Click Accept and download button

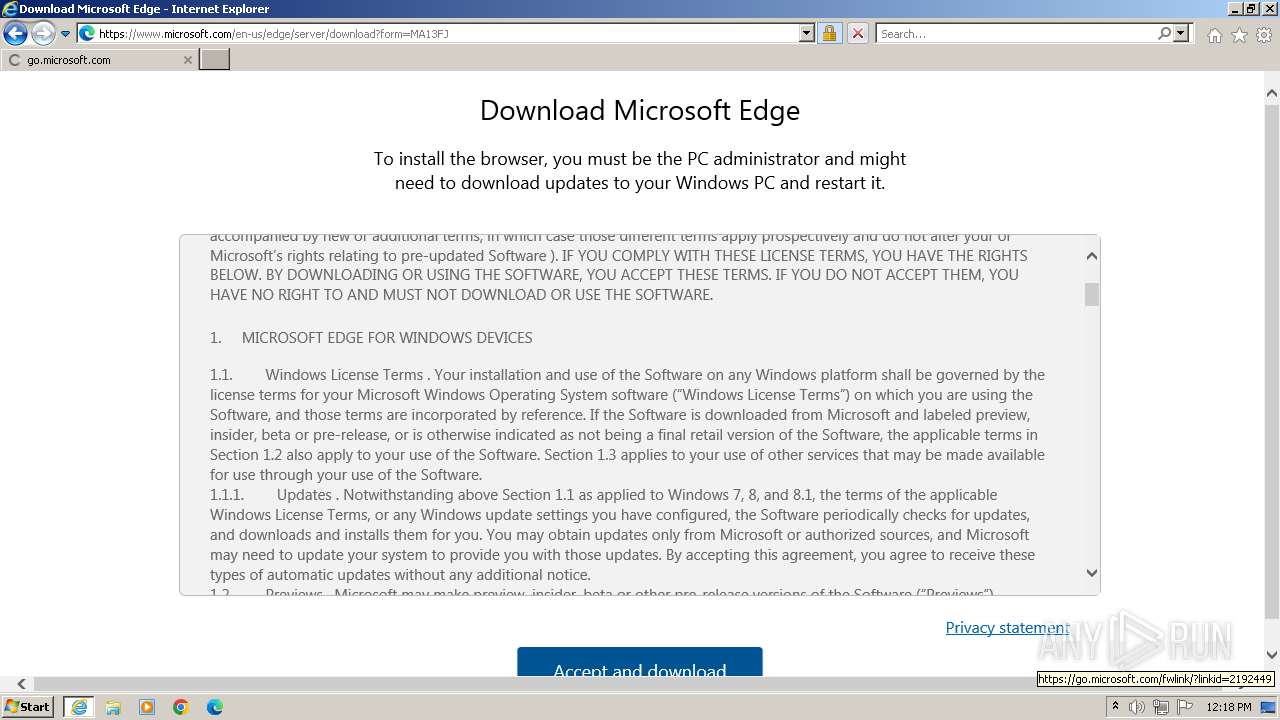640,662
